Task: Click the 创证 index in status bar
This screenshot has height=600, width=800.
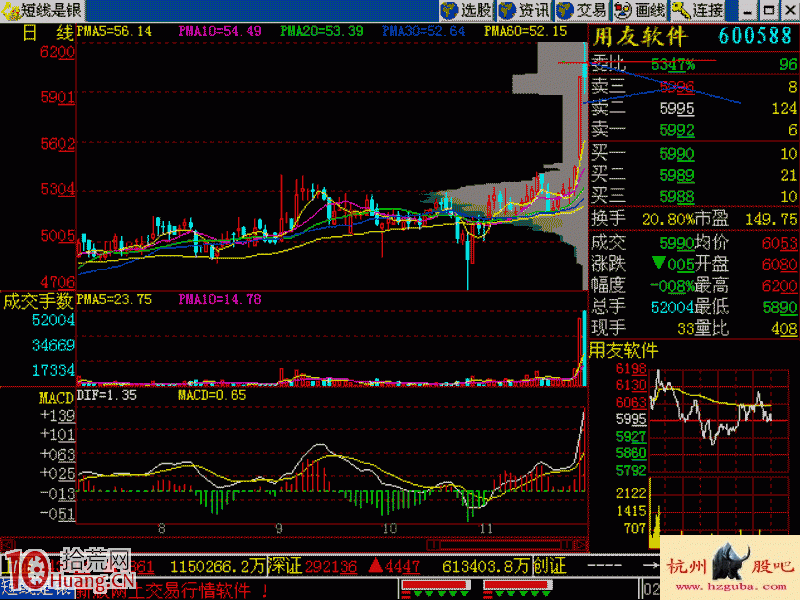Action: pyautogui.click(x=549, y=566)
